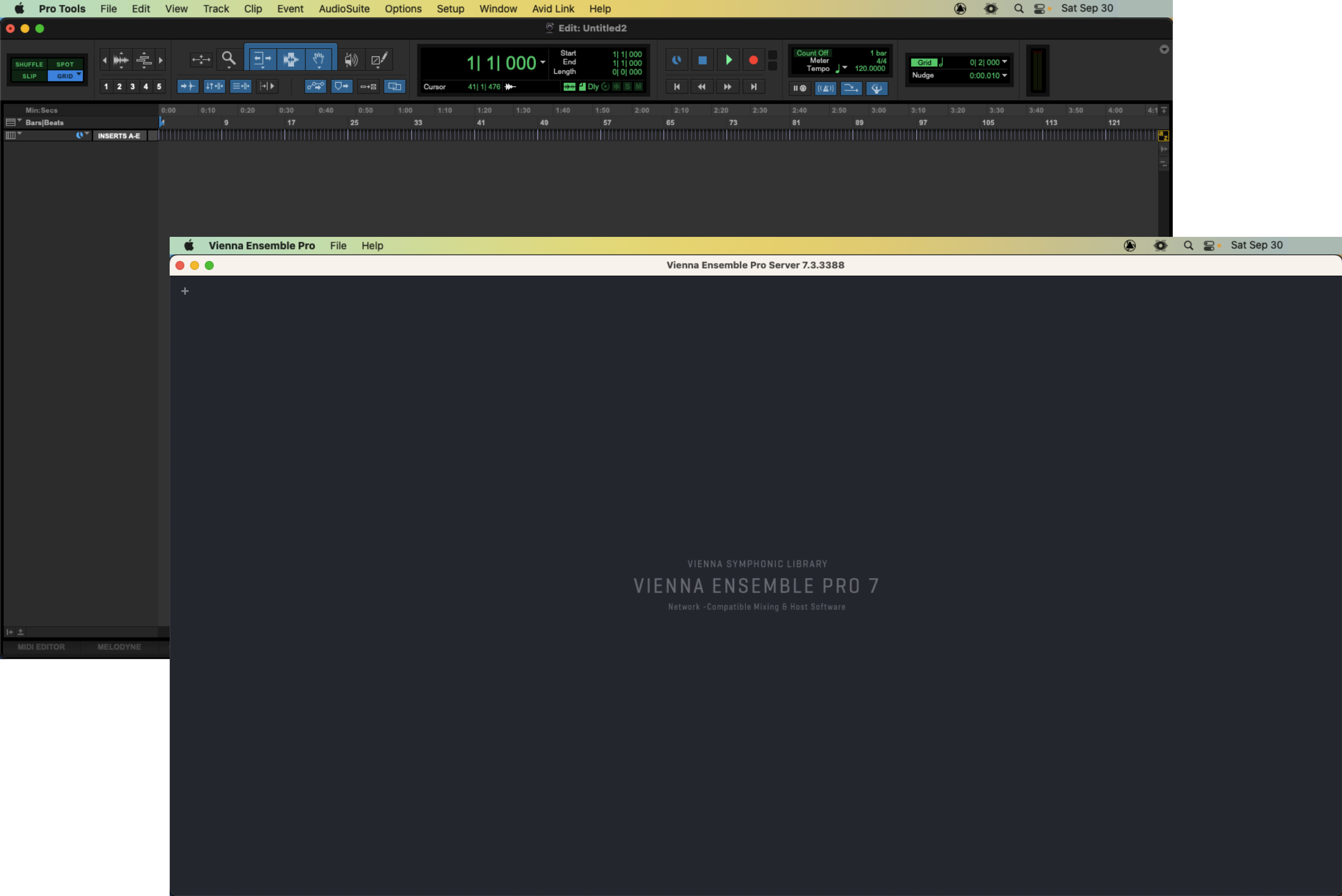Click the Return to Zero button
This screenshot has width=1342, height=896.
click(x=676, y=87)
